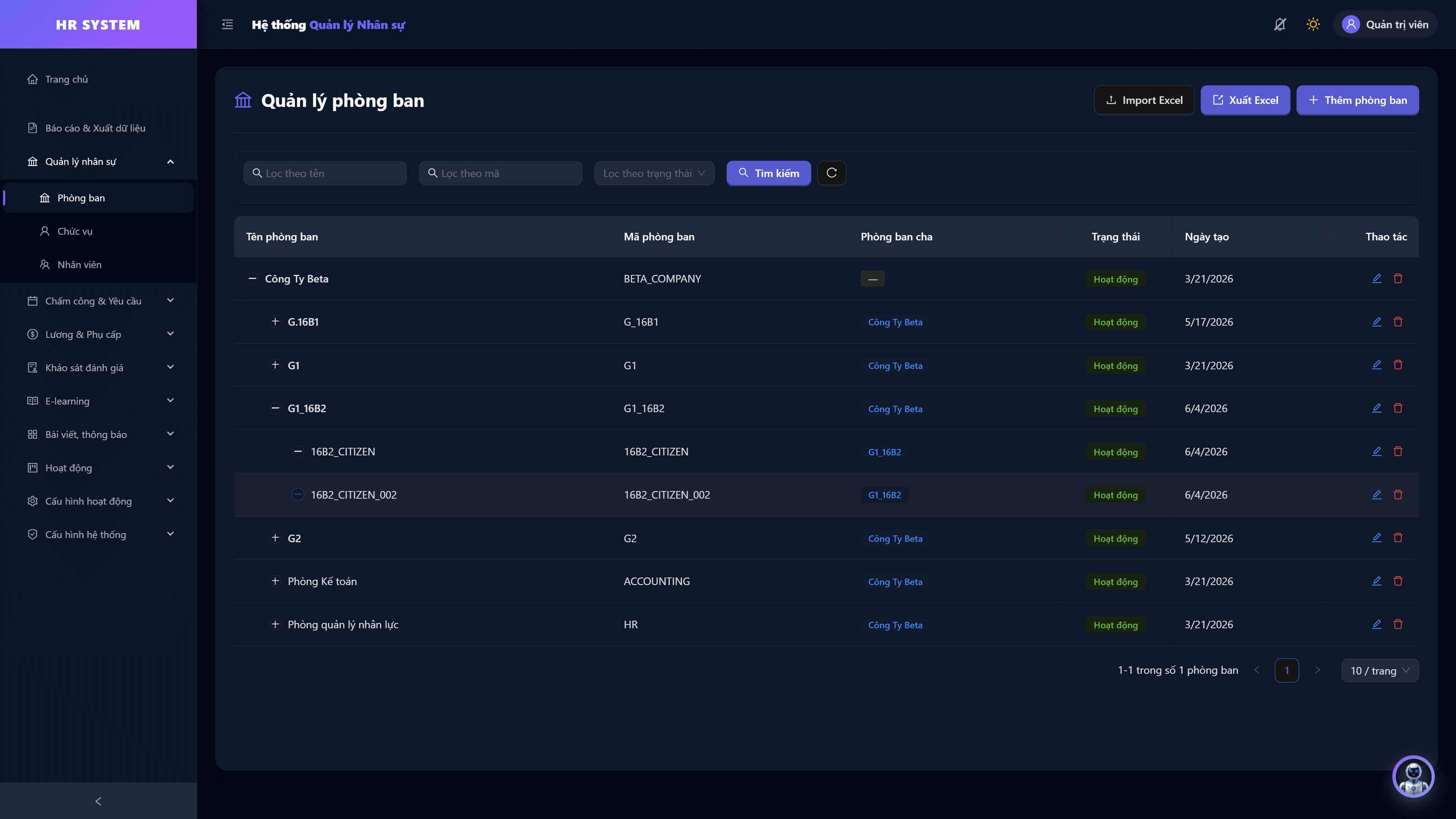1456x819 pixels.
Task: Open the 10 / trang page size selector
Action: [x=1380, y=670]
